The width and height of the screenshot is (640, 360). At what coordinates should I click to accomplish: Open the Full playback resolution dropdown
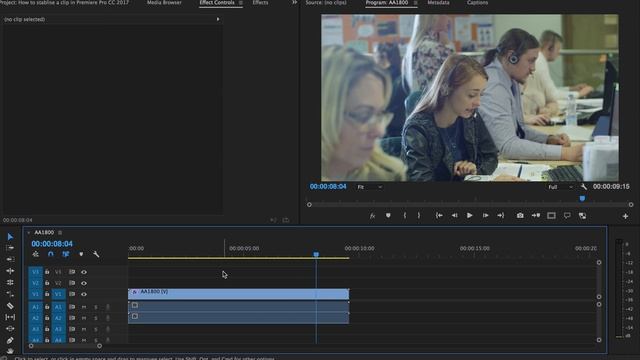tap(560, 187)
